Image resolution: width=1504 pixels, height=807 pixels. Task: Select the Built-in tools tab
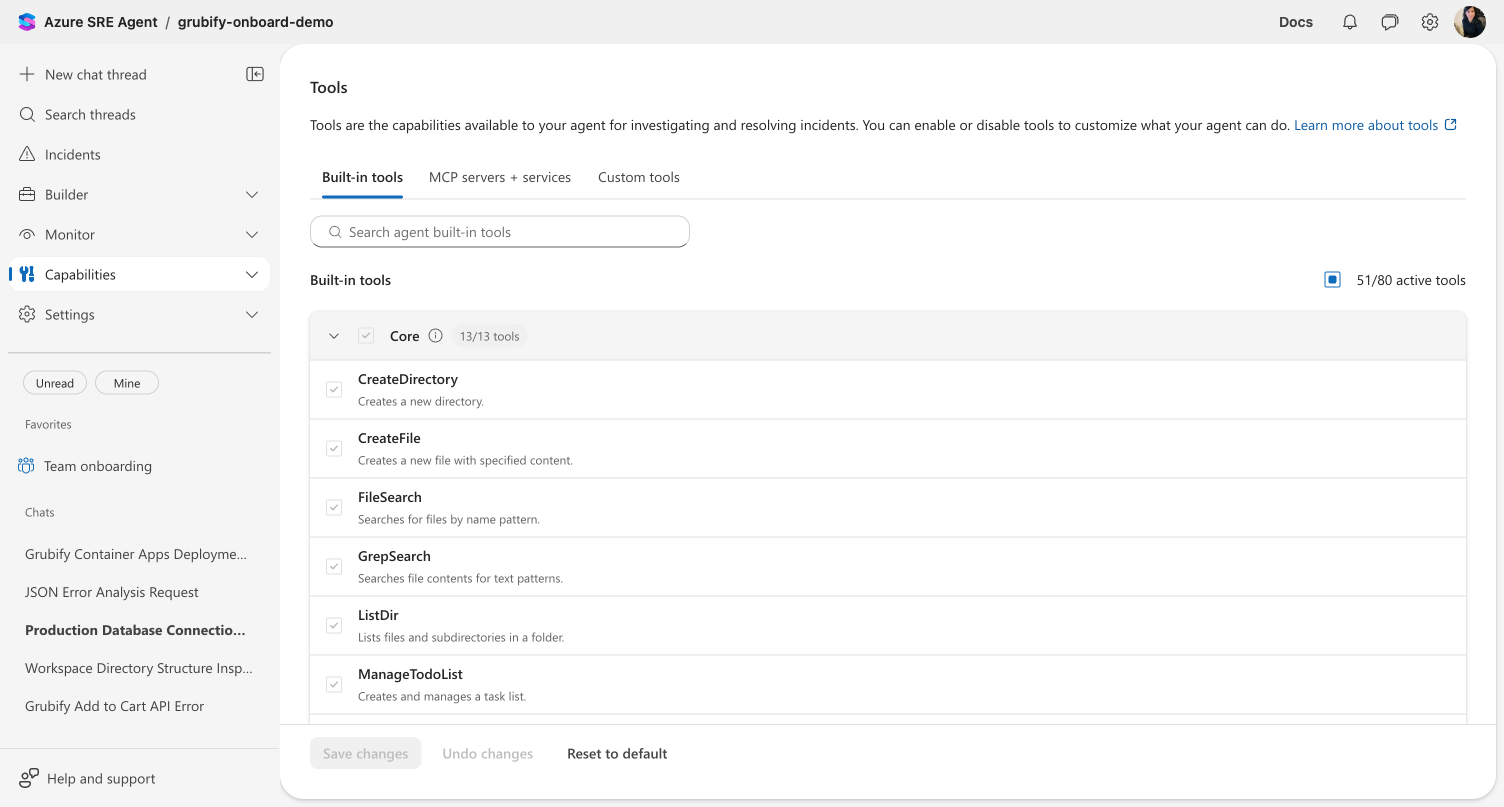click(x=362, y=177)
